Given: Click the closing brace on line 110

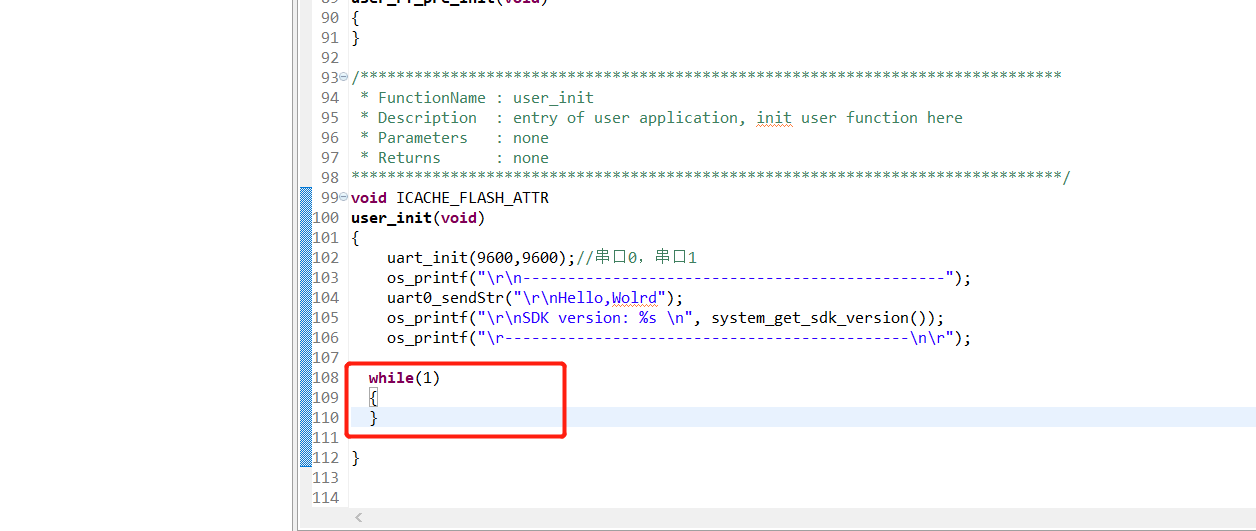Looking at the screenshot, I should pyautogui.click(x=373, y=418).
